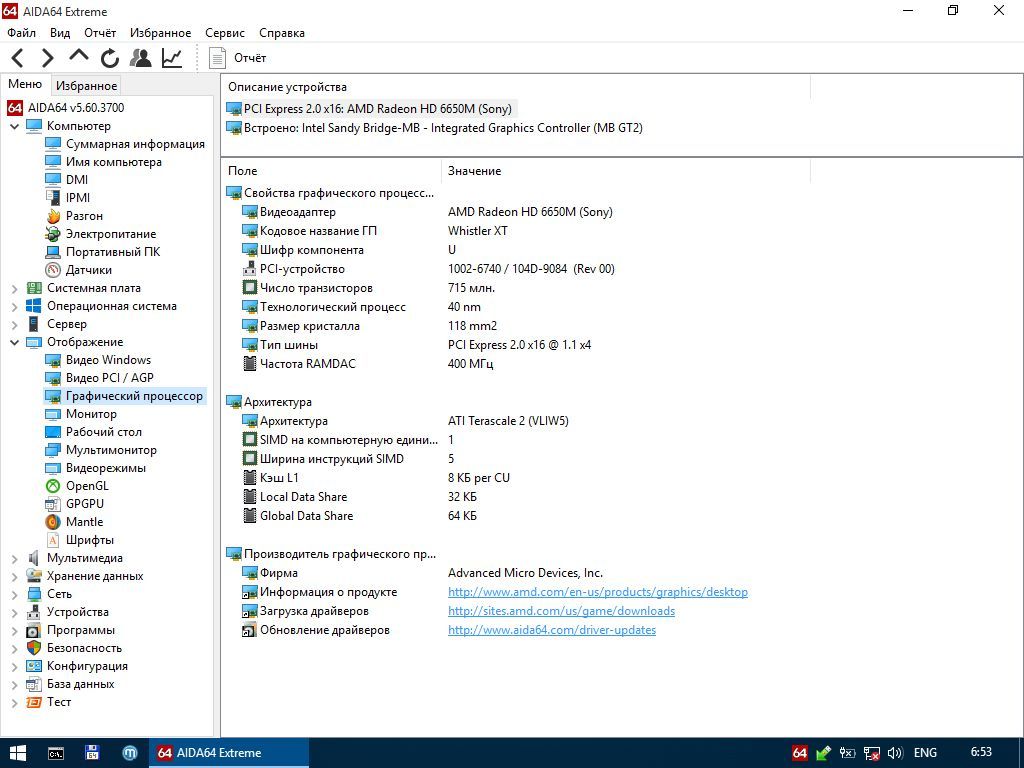
Task: Click the Отчёт report toolbar button
Action: (237, 58)
